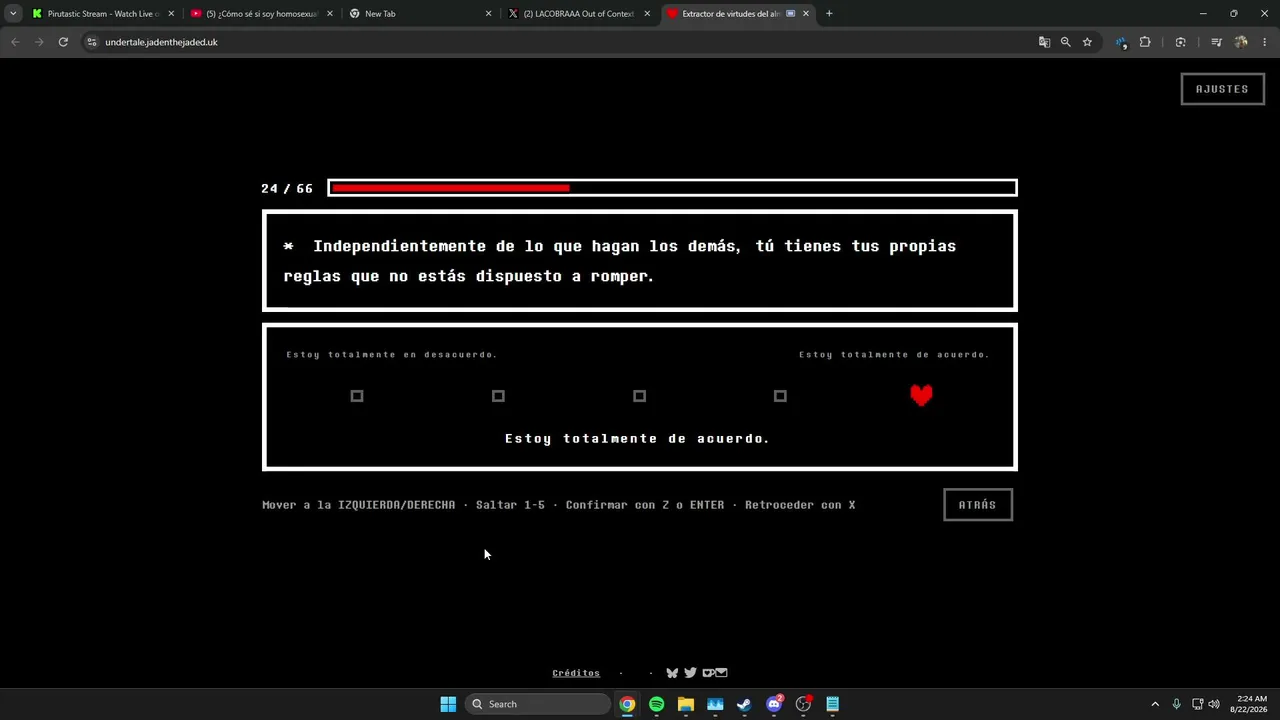This screenshot has width=1280, height=720.
Task: Expand the system tray hidden icons chevron
Action: [1155, 704]
